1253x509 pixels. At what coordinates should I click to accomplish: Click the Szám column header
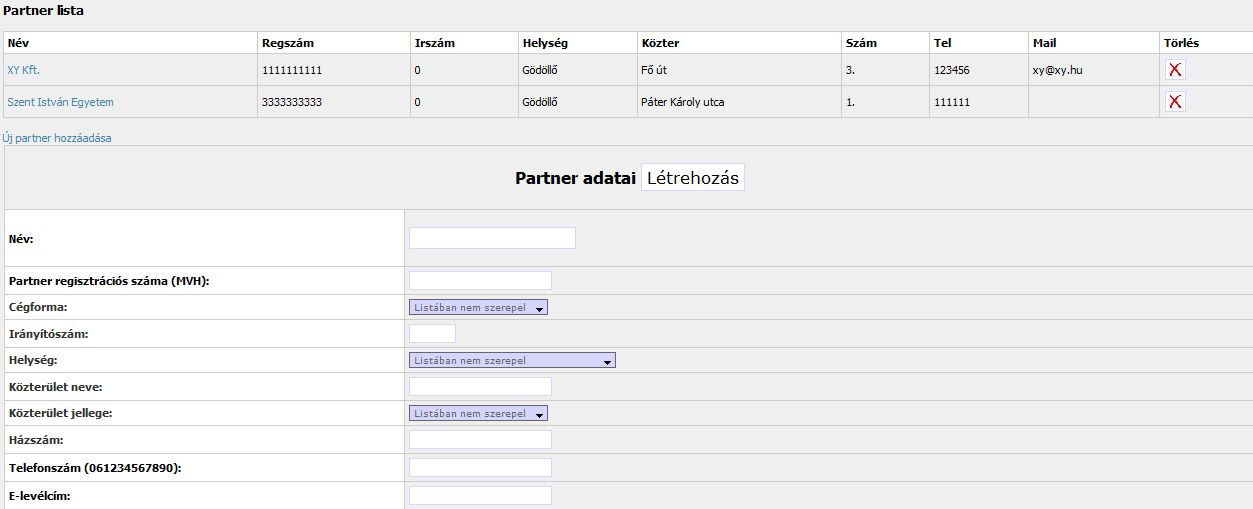coord(886,43)
